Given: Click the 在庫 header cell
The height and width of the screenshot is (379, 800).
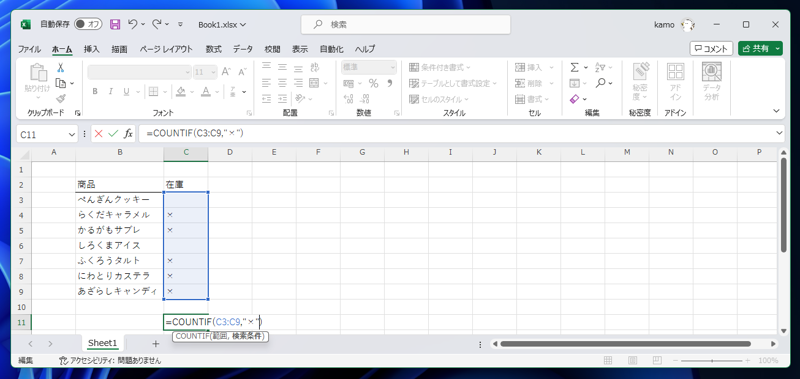Looking at the screenshot, I should click(x=186, y=184).
